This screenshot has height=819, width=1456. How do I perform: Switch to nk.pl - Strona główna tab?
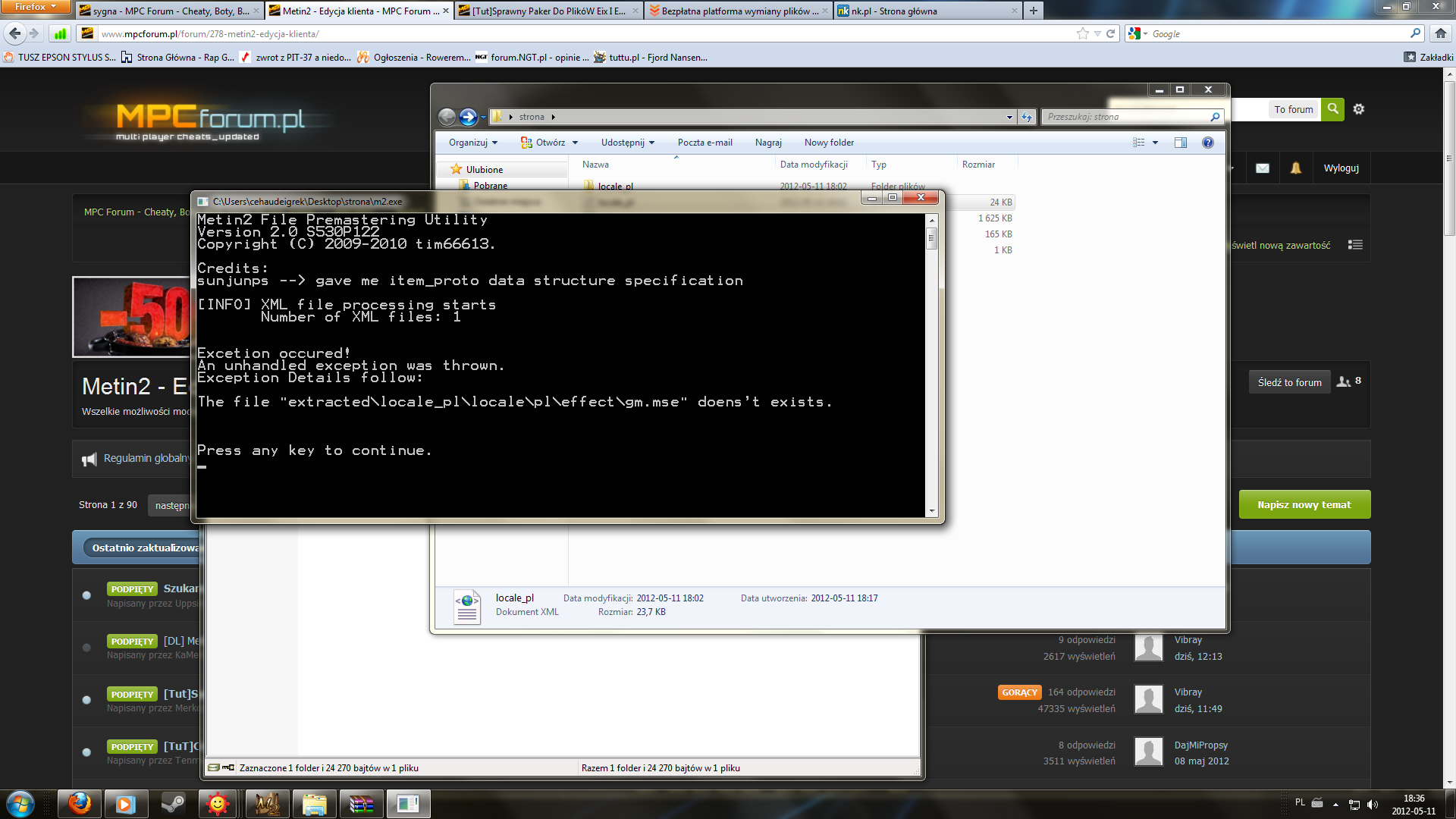pyautogui.click(x=927, y=11)
